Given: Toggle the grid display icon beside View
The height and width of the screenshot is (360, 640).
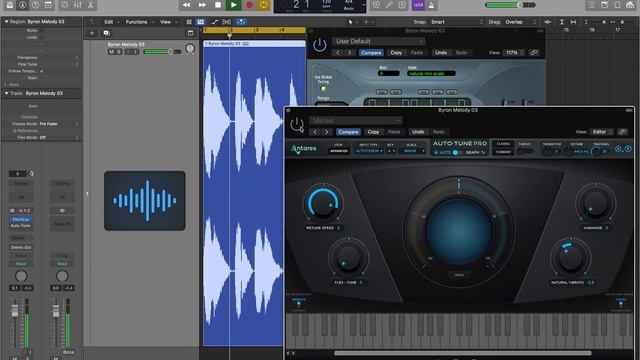Looking at the screenshot, I should (x=189, y=22).
